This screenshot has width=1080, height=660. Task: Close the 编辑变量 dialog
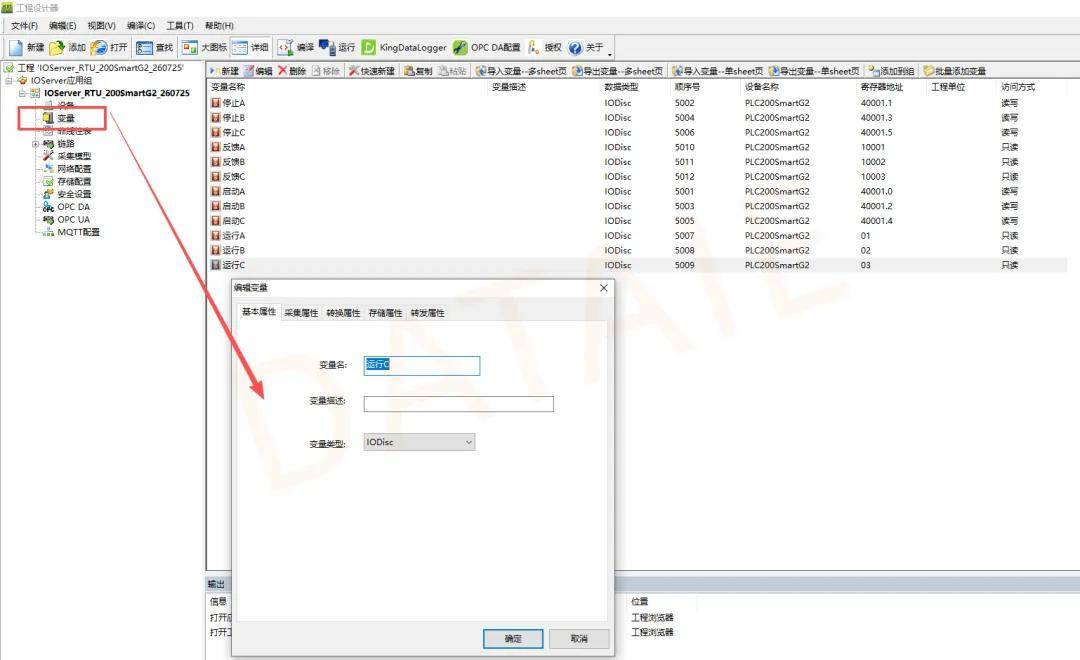(603, 288)
